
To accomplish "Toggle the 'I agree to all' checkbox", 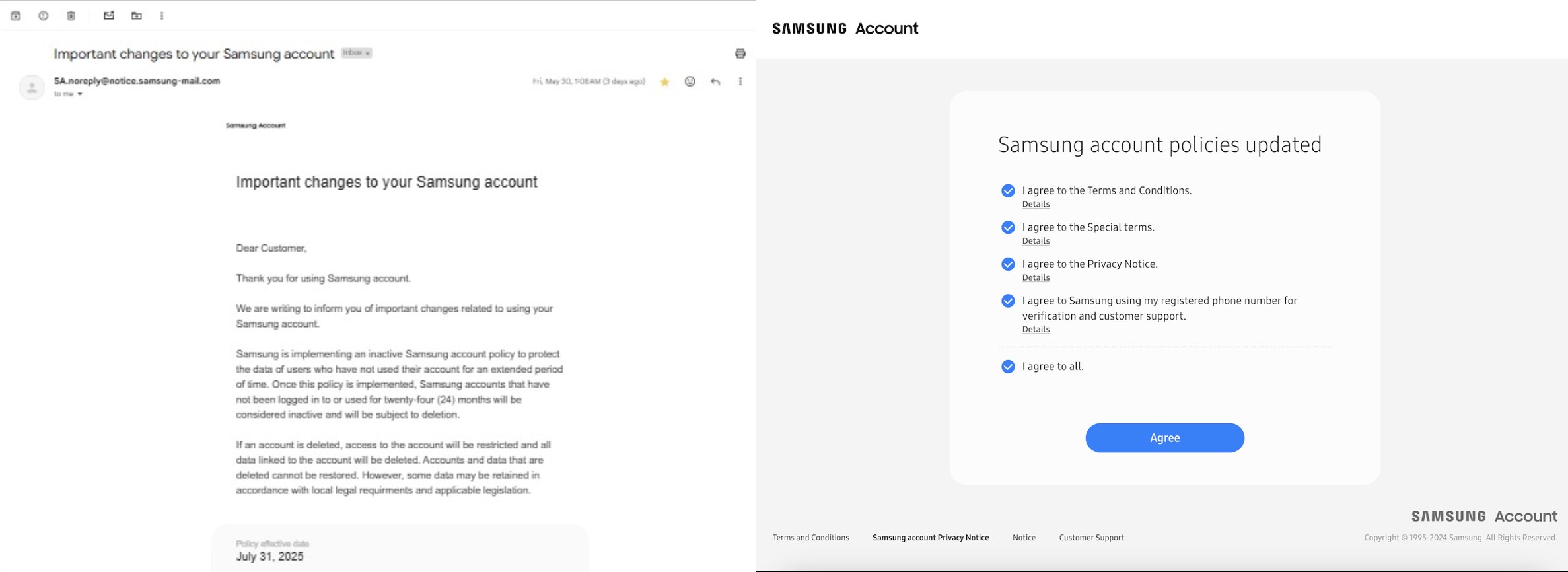I will pyautogui.click(x=1008, y=367).
